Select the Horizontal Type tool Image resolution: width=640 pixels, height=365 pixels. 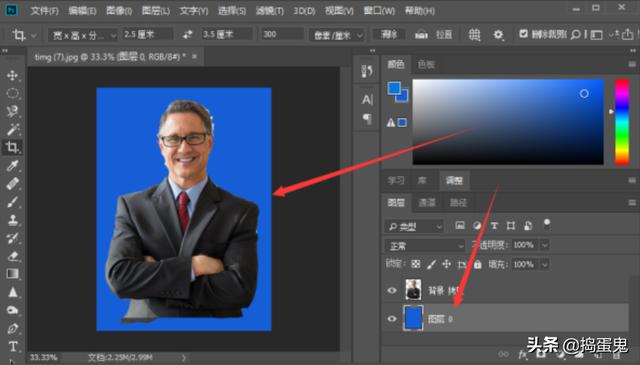[x=12, y=346]
